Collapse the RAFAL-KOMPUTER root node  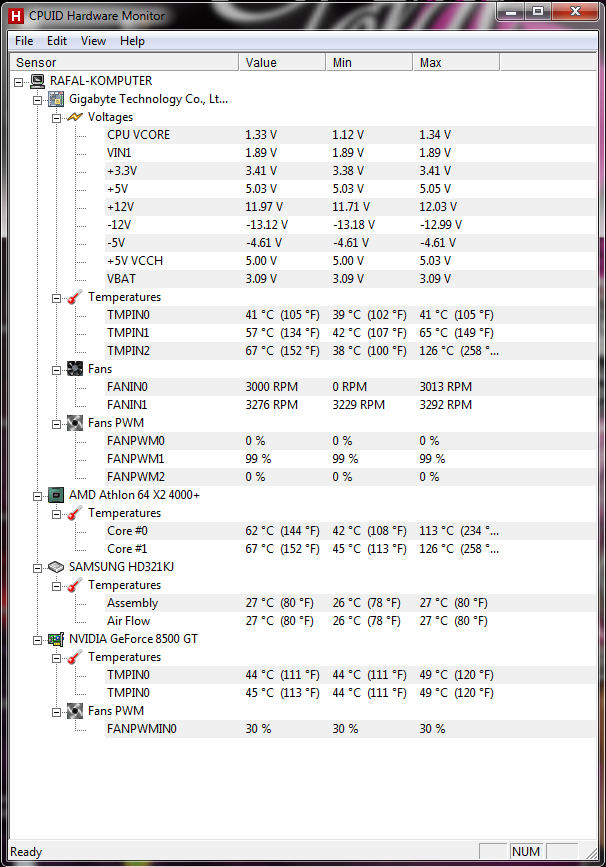19,82
